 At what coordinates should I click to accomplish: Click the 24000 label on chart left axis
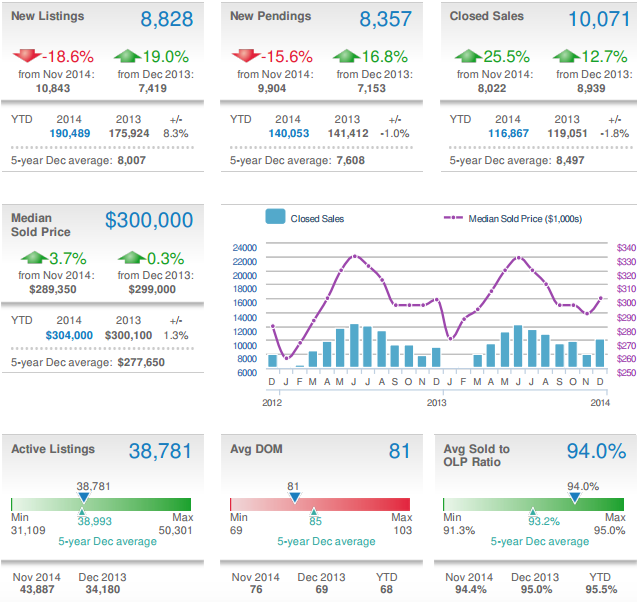tap(245, 247)
